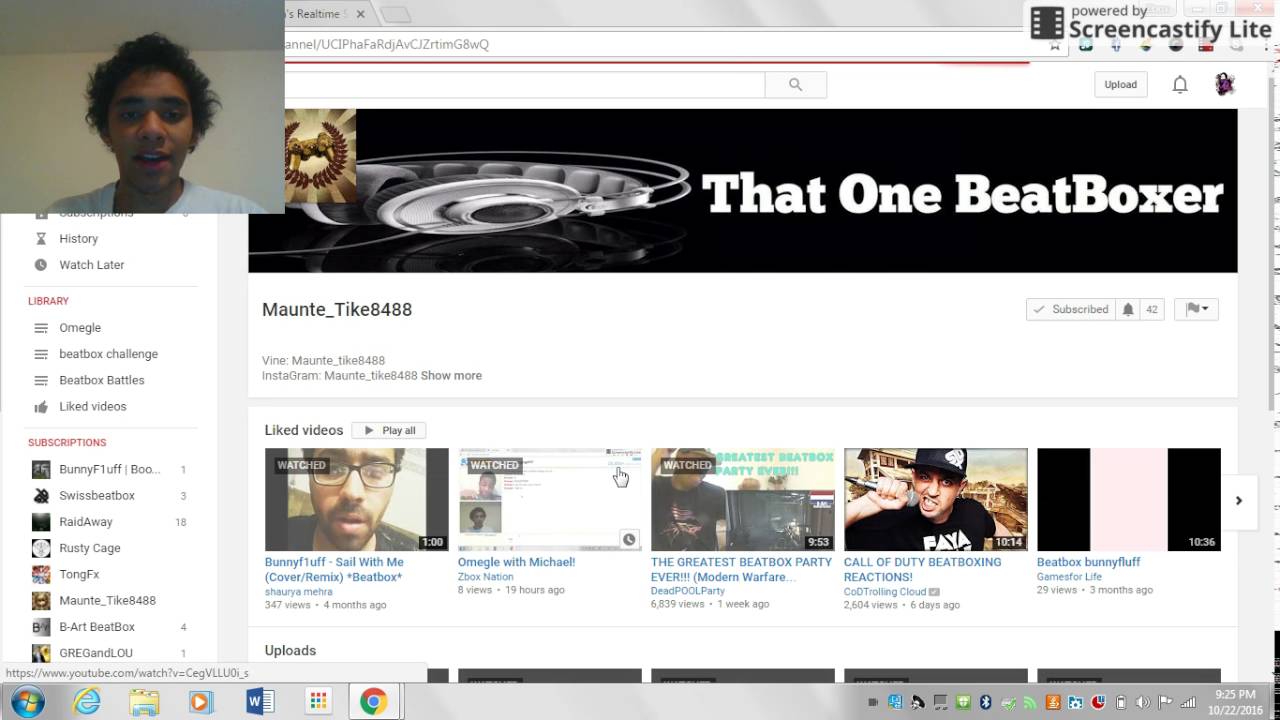The image size is (1280, 720).
Task: Click the History hourglass icon
Action: 41,239
